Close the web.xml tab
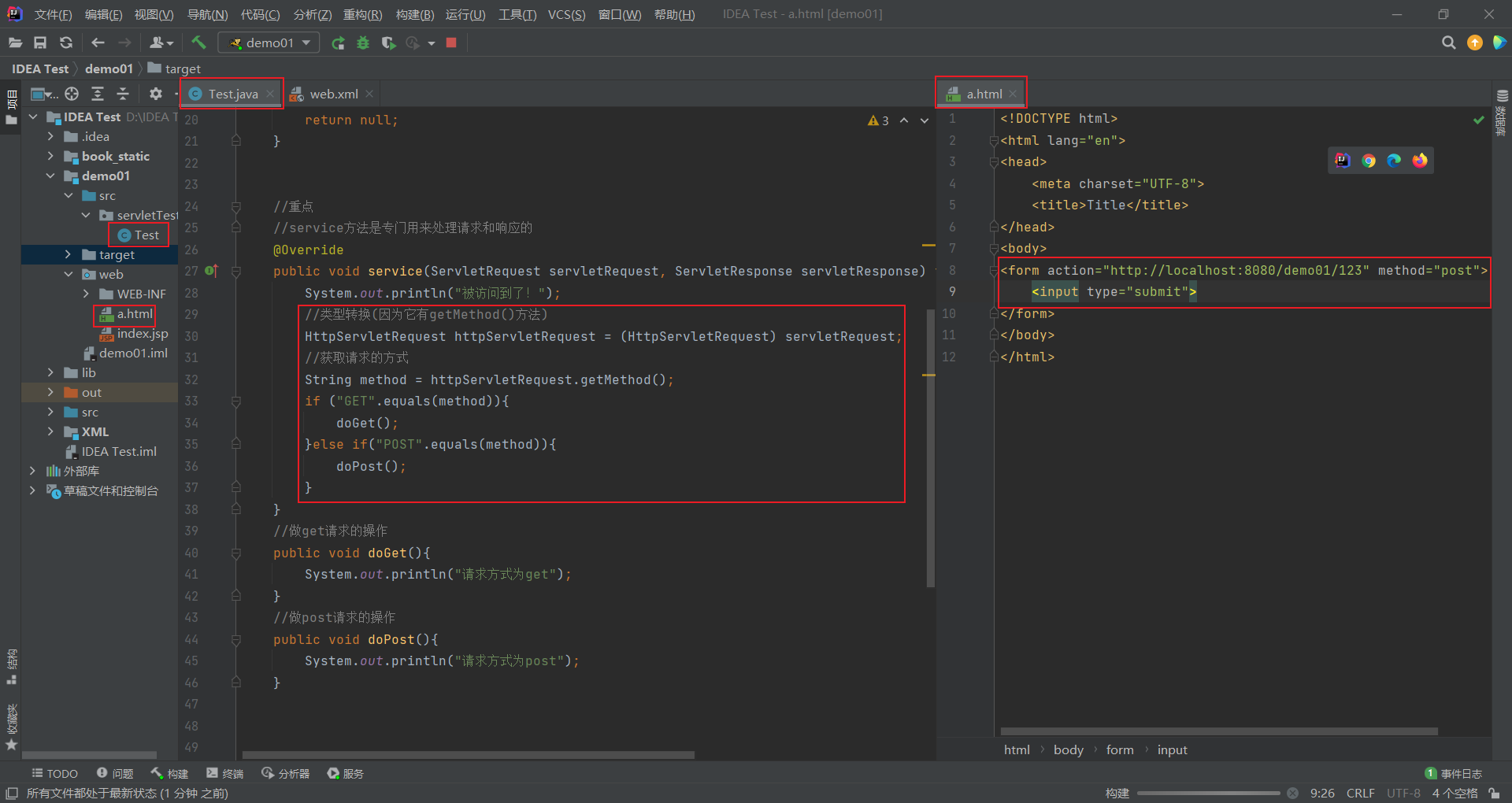This screenshot has height=803, width=1512. (369, 94)
